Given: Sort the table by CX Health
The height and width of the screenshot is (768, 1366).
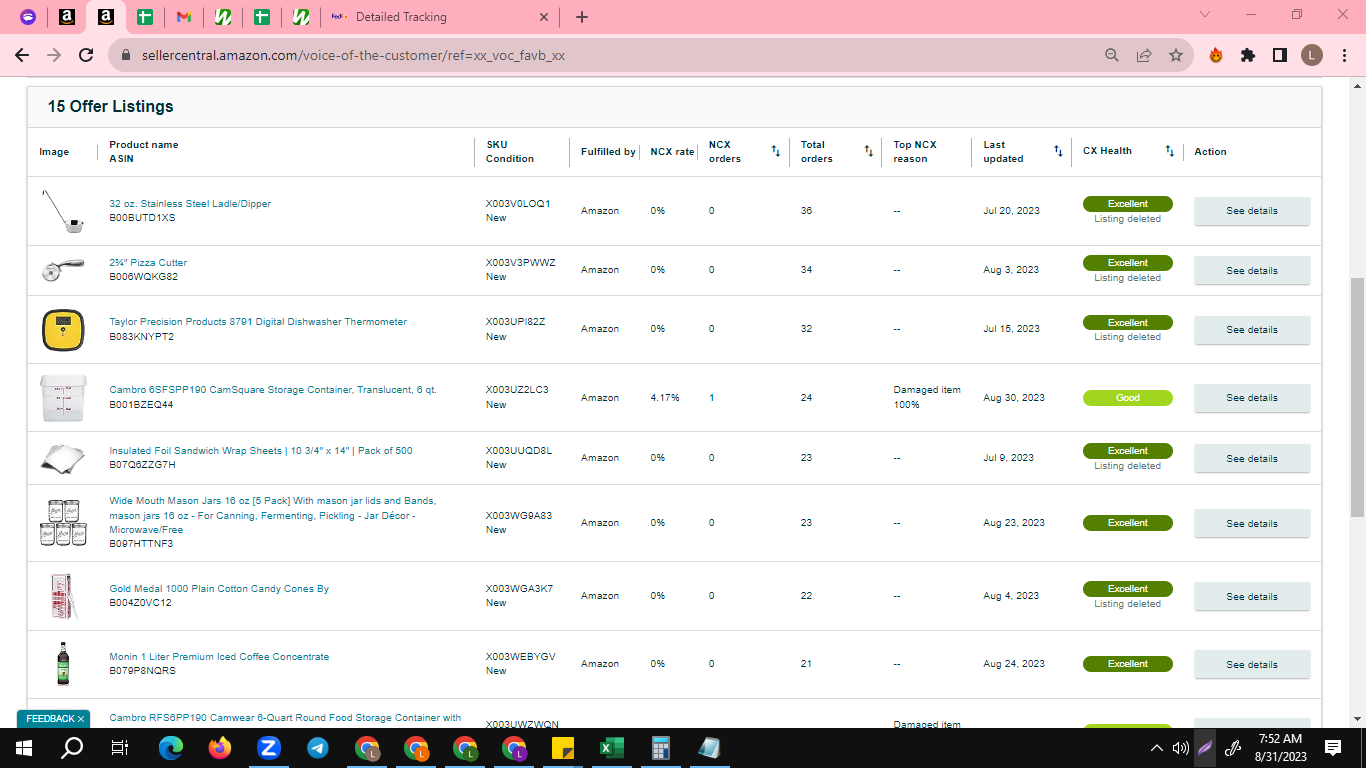Looking at the screenshot, I should point(1169,151).
